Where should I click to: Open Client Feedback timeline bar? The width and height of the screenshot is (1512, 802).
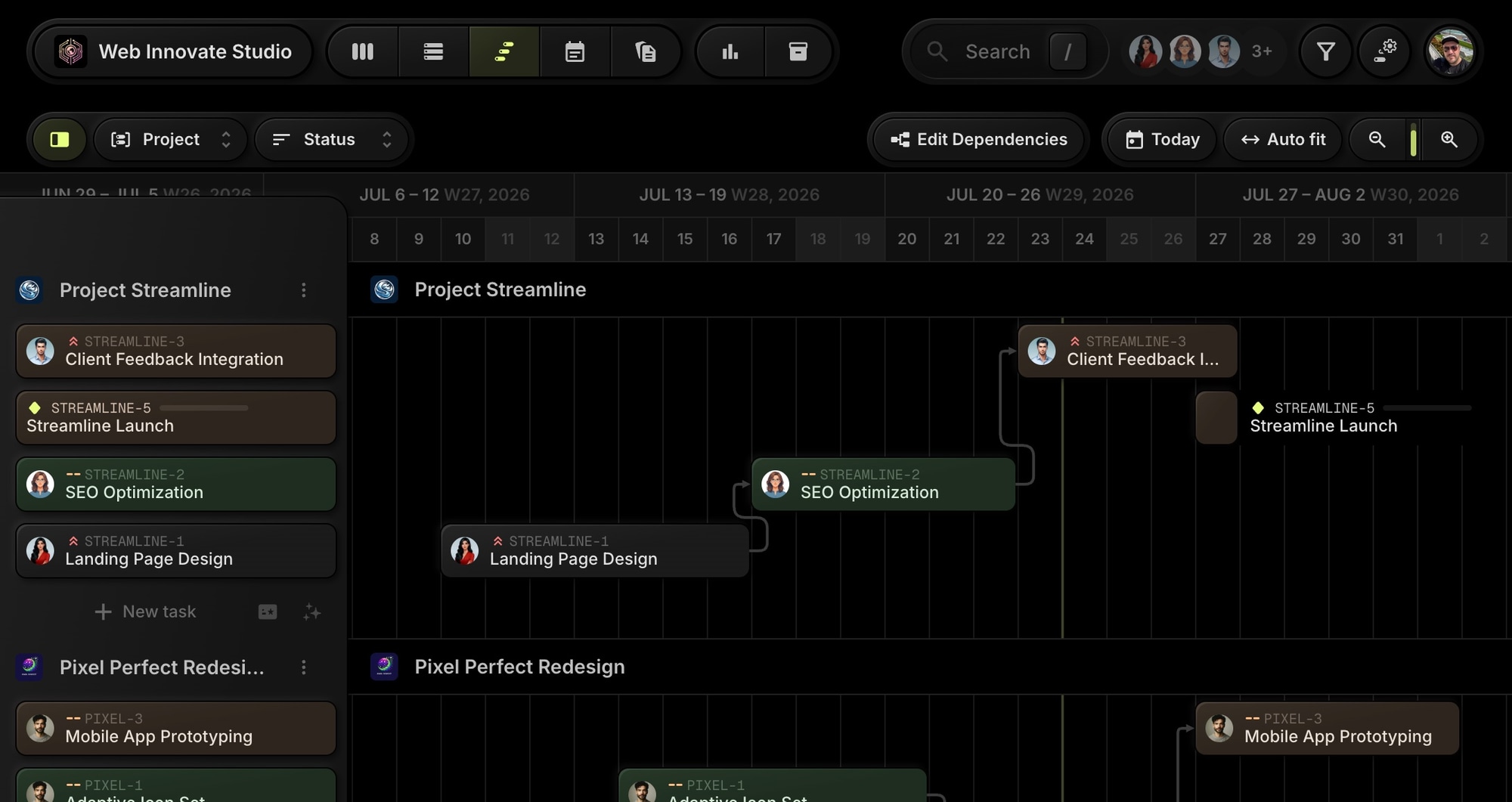pyautogui.click(x=1127, y=351)
